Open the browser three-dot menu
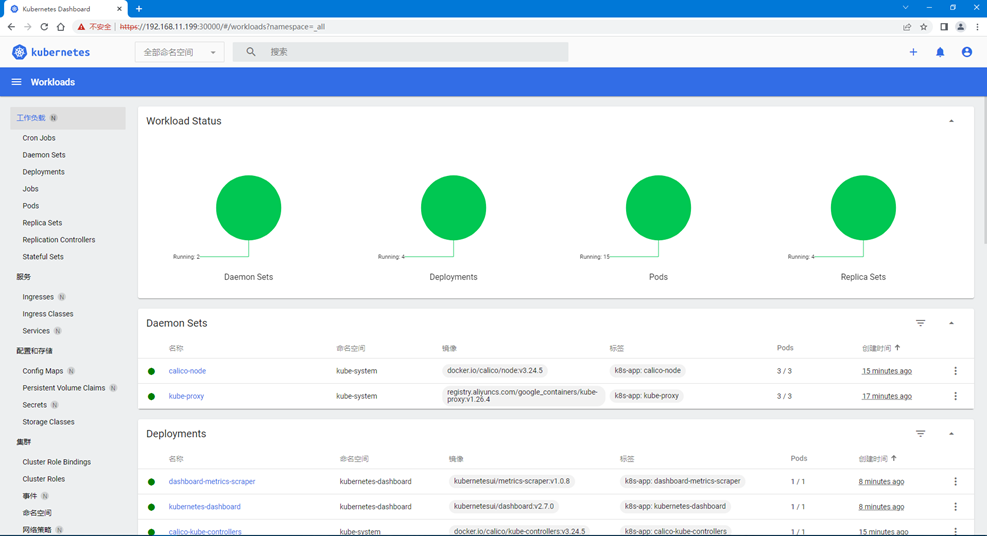Viewport: 987px width, 536px height. pos(978,27)
